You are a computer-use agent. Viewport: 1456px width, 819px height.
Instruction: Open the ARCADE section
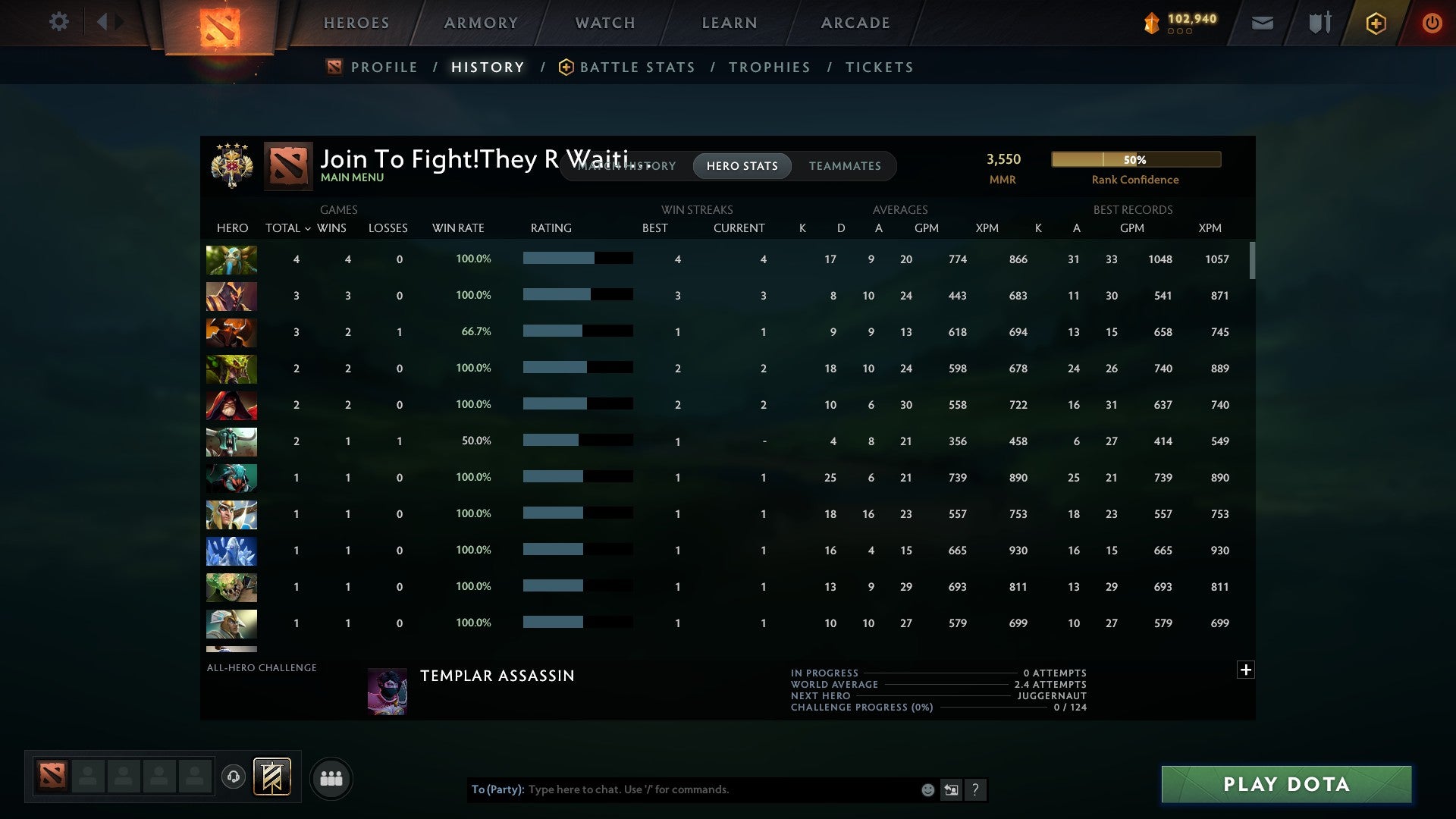click(x=855, y=22)
